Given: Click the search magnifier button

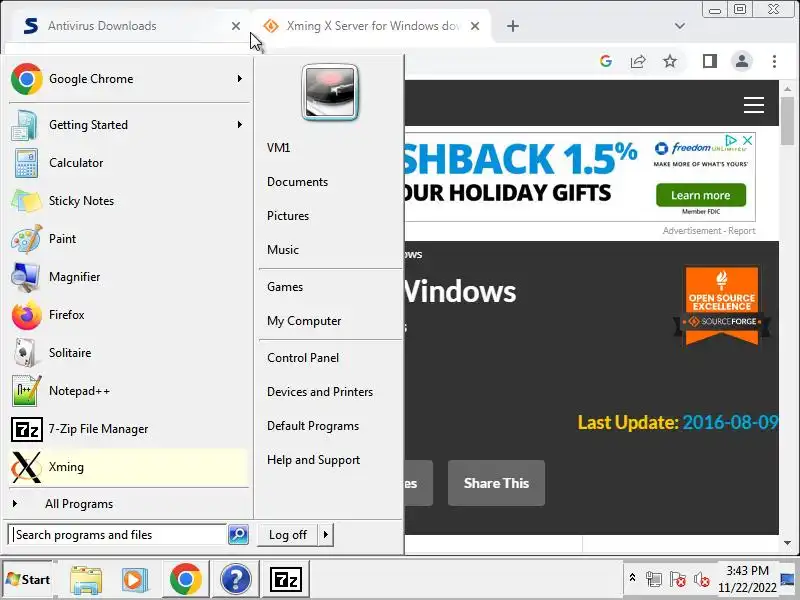Looking at the screenshot, I should pyautogui.click(x=238, y=535).
